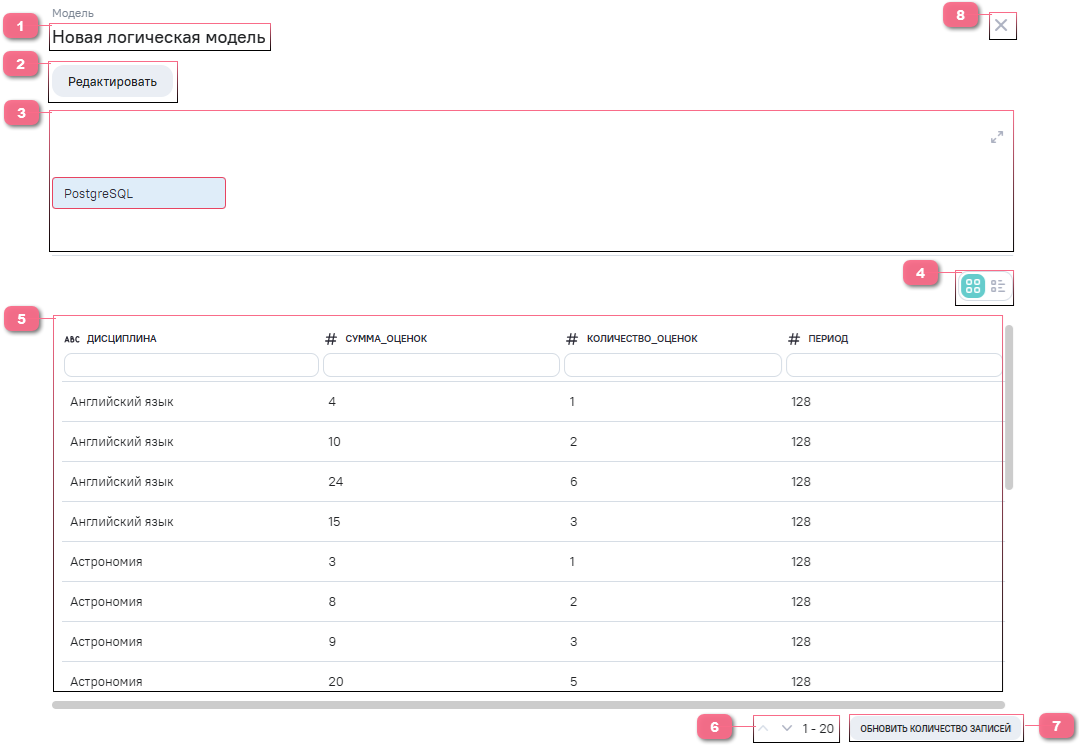Click the hash icon beside КОЛИЧЕСТВО_ОЦЕНОК
Image resolution: width=1079 pixels, height=746 pixels.
572,339
